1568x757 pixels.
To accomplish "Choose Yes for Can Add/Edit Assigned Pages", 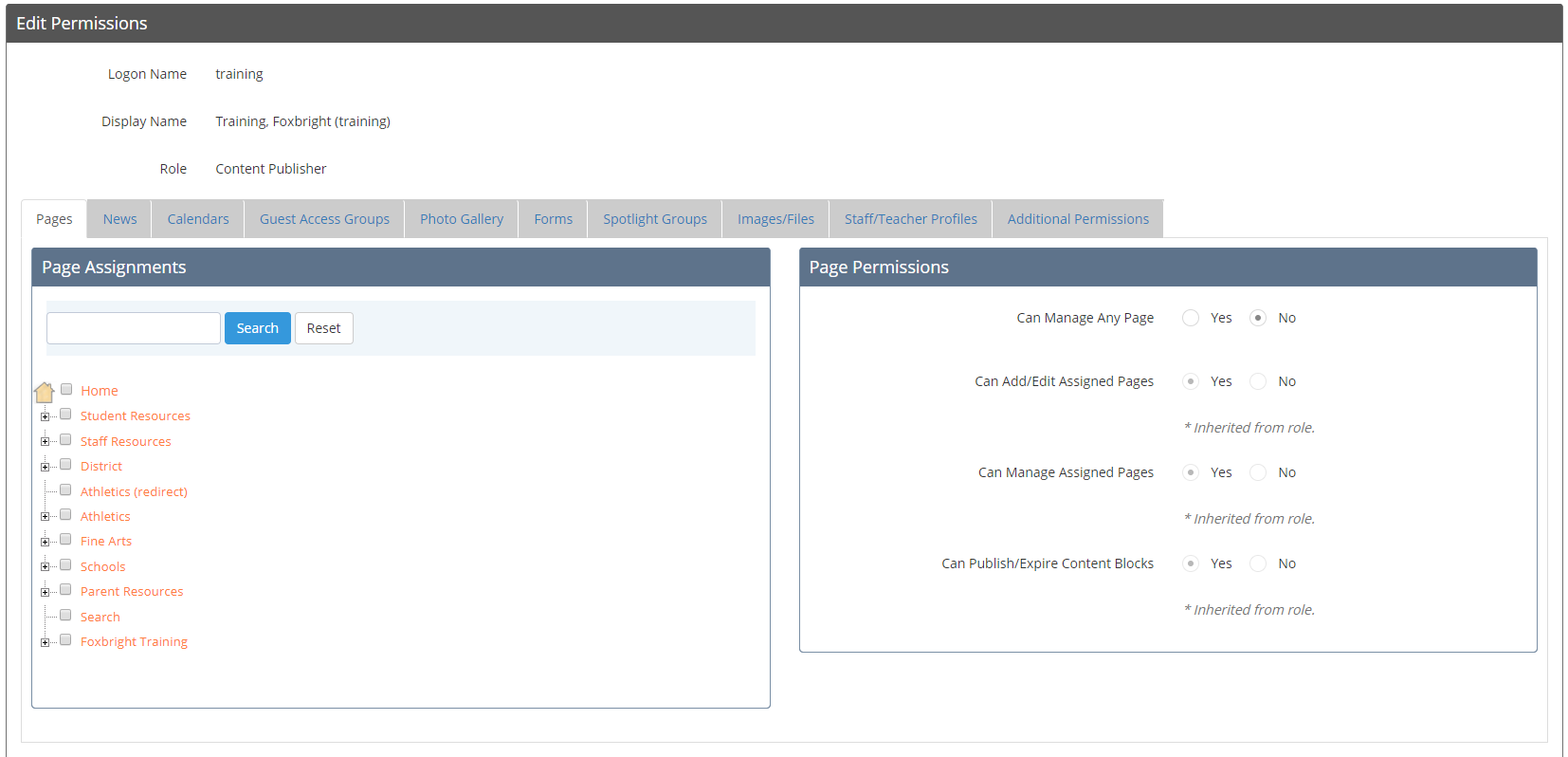I will tap(1191, 381).
